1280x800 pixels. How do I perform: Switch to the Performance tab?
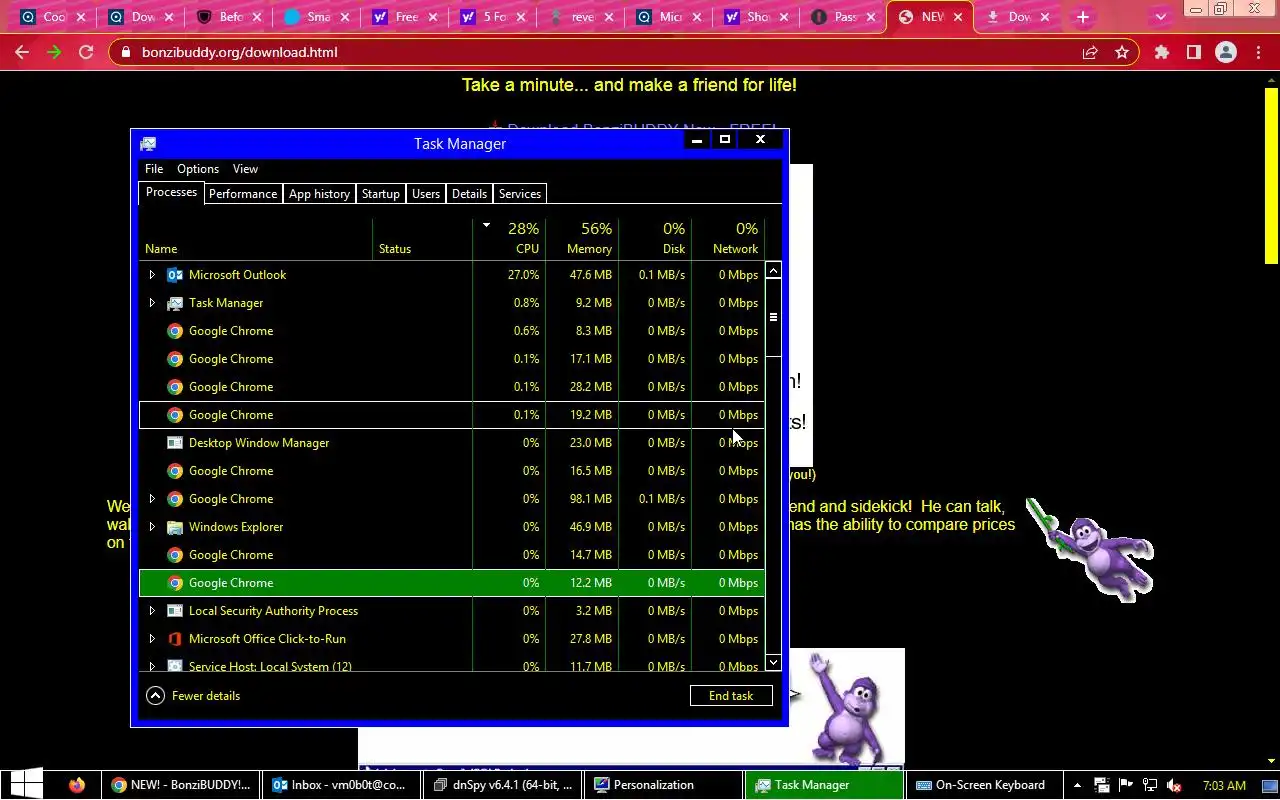click(243, 194)
